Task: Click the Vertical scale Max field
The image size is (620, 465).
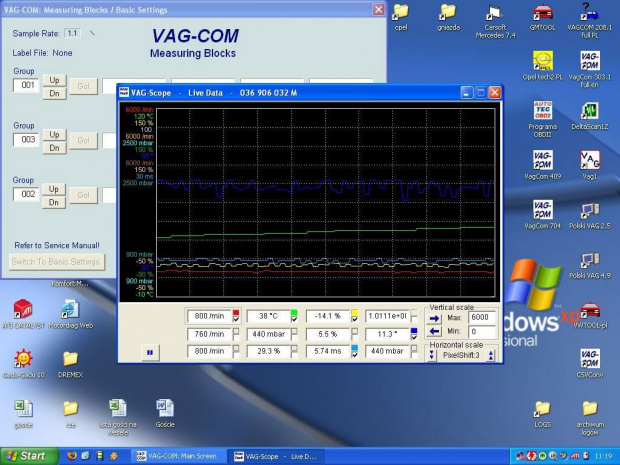Action: (x=482, y=318)
